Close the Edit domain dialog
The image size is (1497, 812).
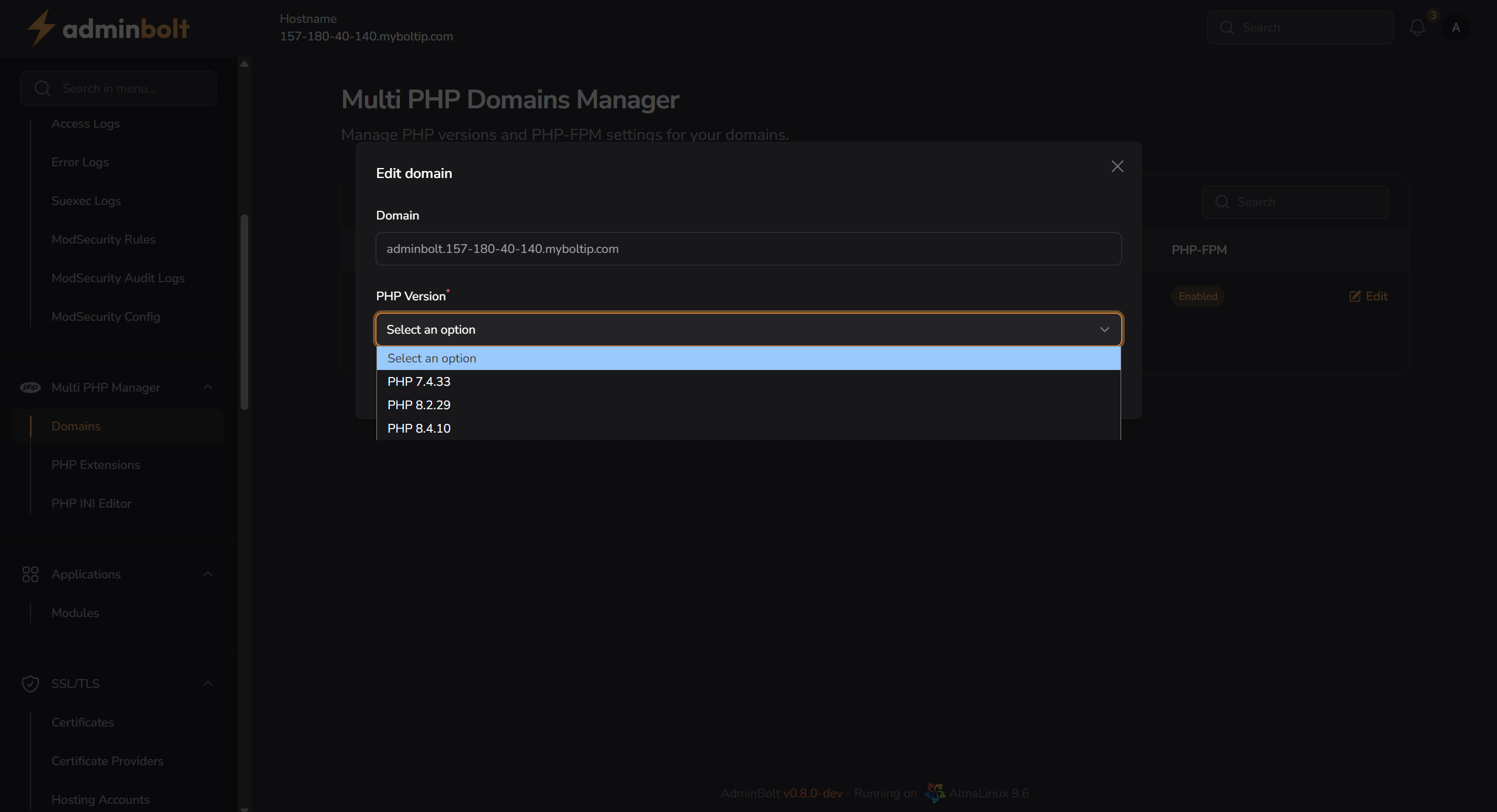[x=1116, y=166]
